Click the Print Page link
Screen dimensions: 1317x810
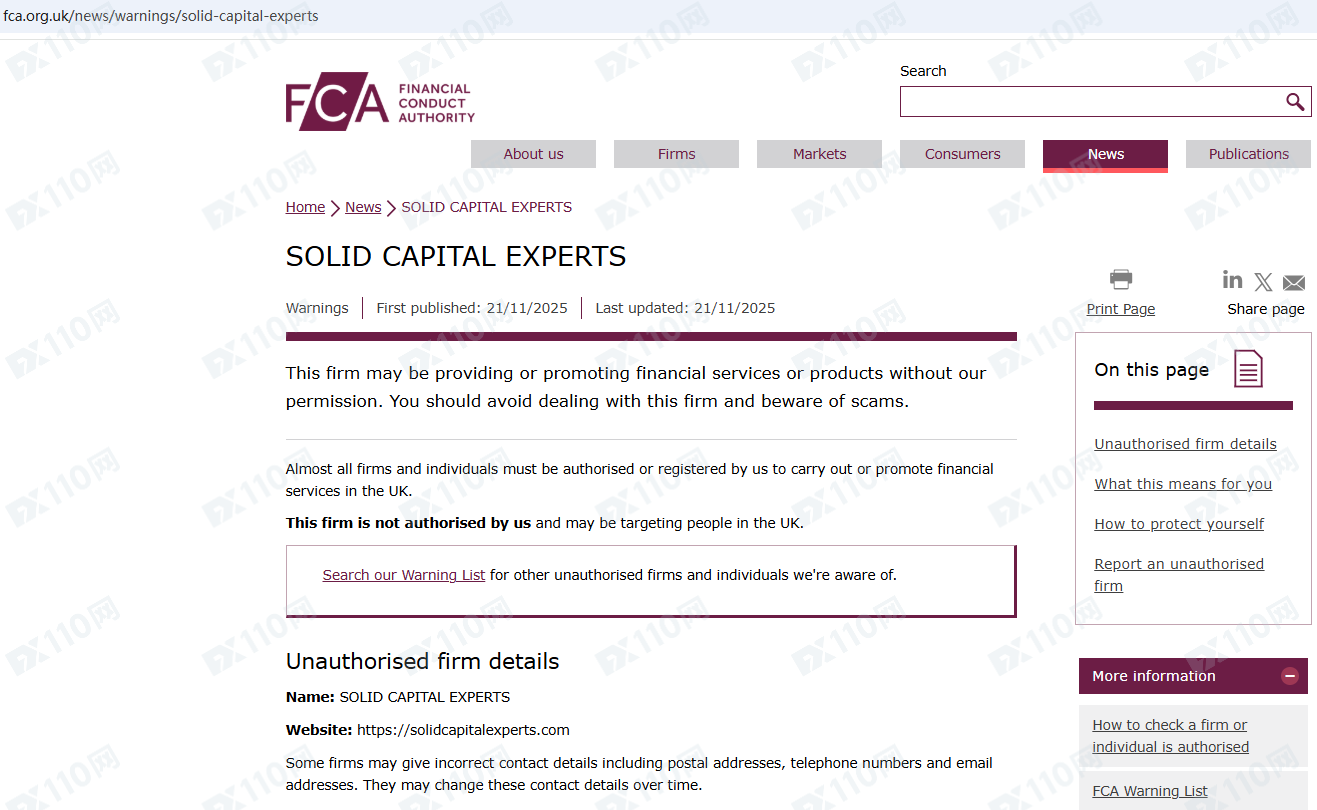(1121, 309)
